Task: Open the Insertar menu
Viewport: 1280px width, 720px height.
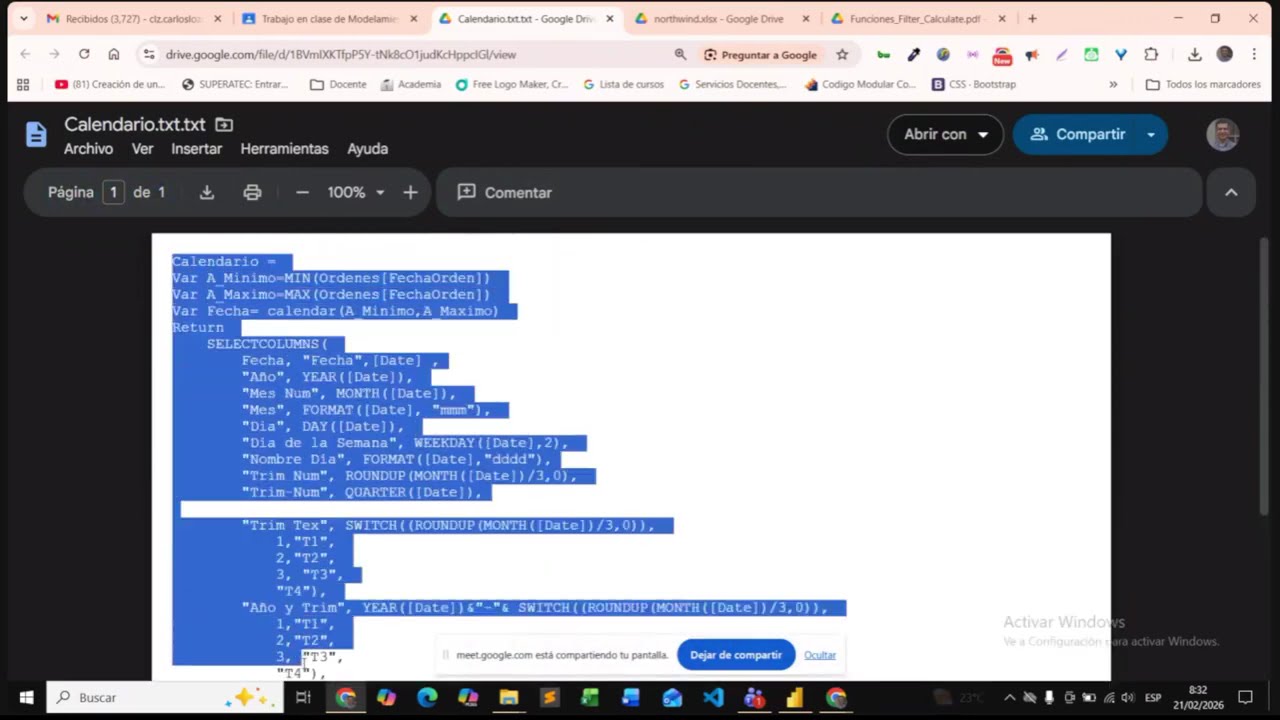Action: (x=196, y=148)
